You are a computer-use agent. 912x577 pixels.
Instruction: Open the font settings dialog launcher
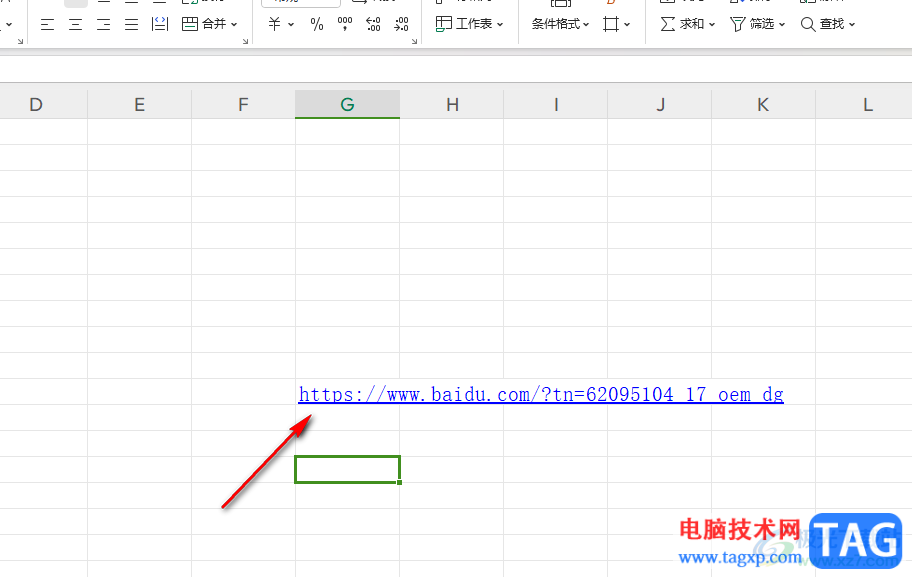(x=20, y=41)
